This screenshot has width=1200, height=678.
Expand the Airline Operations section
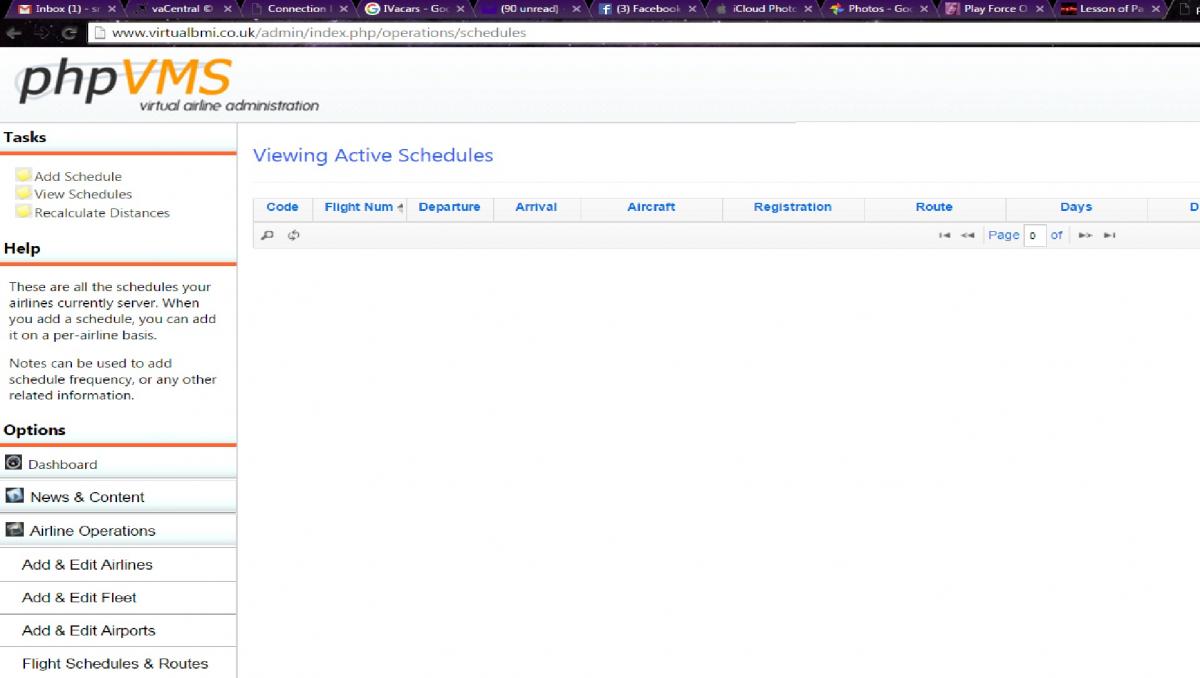92,531
